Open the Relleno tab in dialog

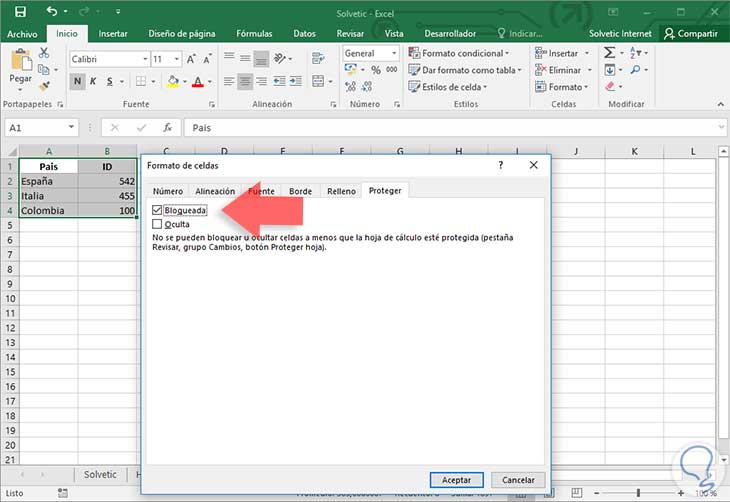pyautogui.click(x=341, y=191)
